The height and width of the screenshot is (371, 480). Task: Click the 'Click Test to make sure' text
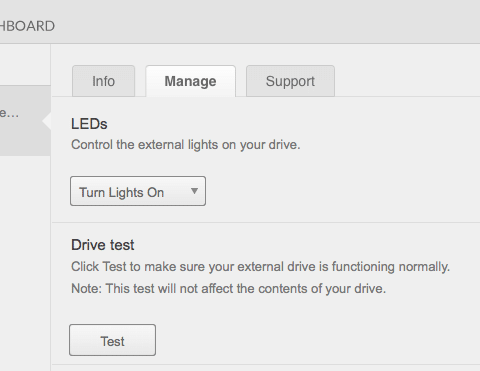click(261, 267)
